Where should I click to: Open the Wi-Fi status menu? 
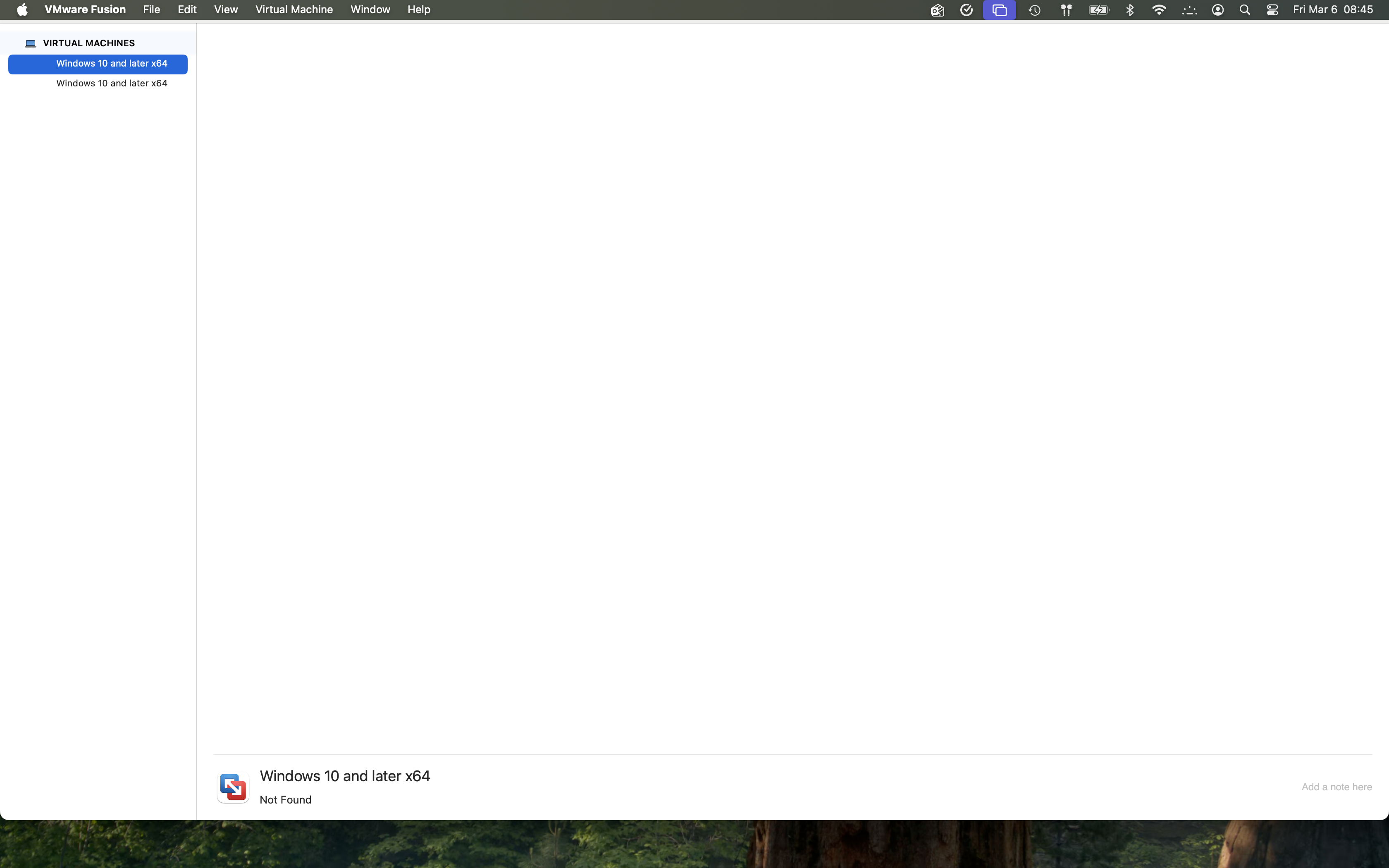1159,10
